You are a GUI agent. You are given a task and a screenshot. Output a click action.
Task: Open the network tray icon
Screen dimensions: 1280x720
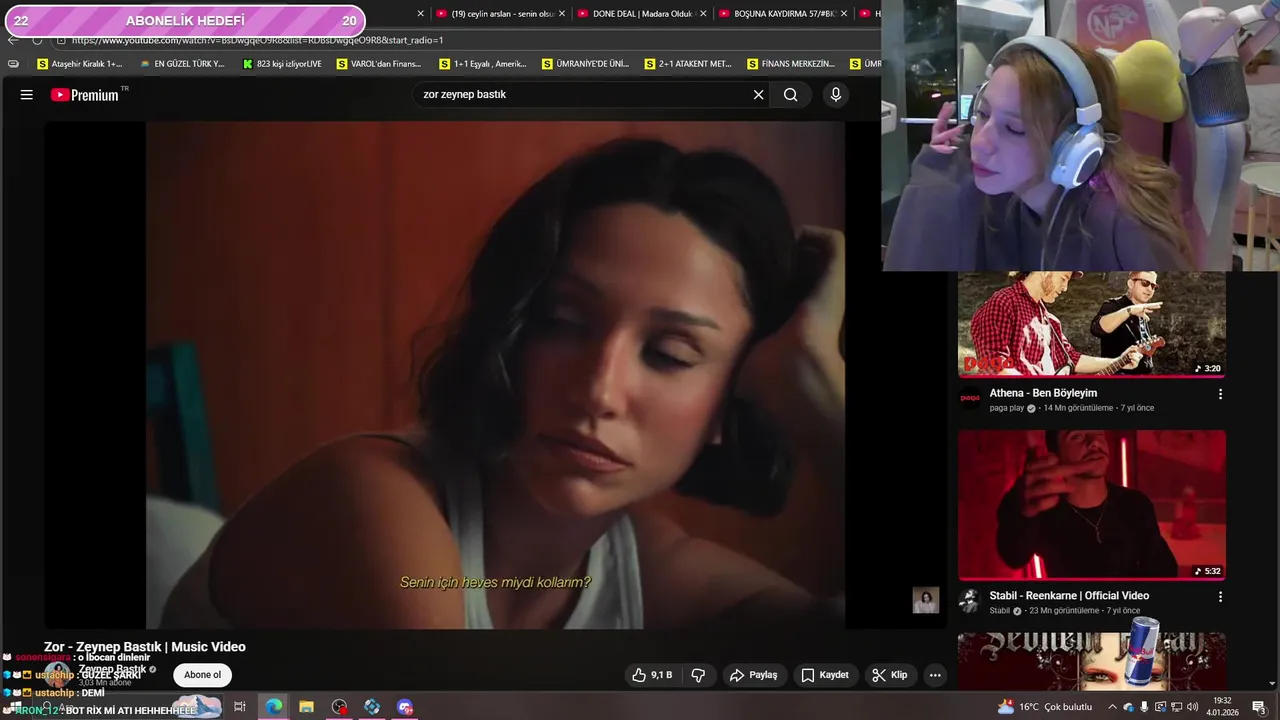(1176, 707)
